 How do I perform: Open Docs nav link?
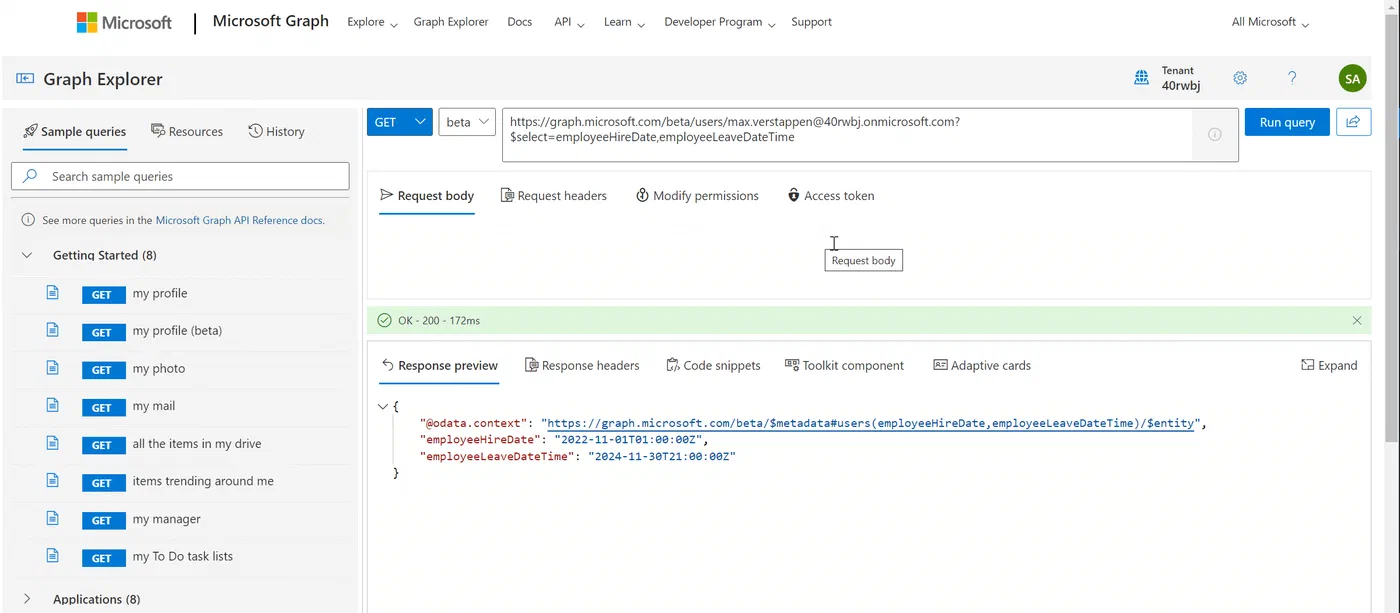pyautogui.click(x=520, y=22)
